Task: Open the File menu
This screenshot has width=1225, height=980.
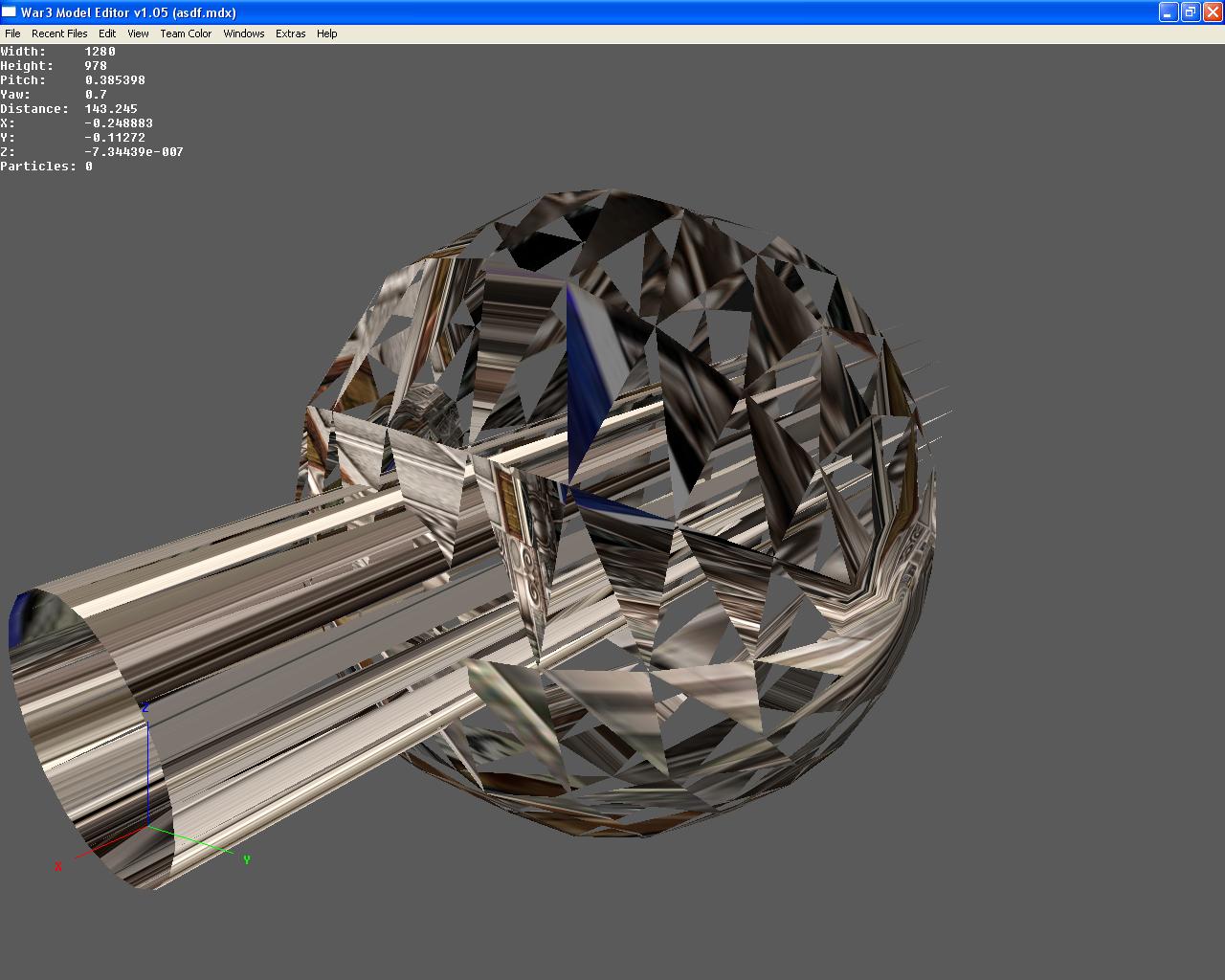Action: [12, 33]
